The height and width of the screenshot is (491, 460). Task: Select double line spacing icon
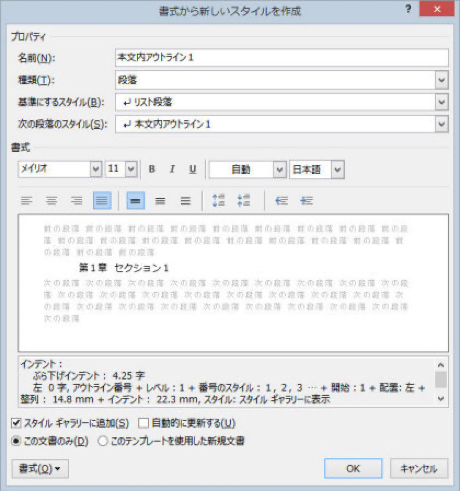point(186,201)
